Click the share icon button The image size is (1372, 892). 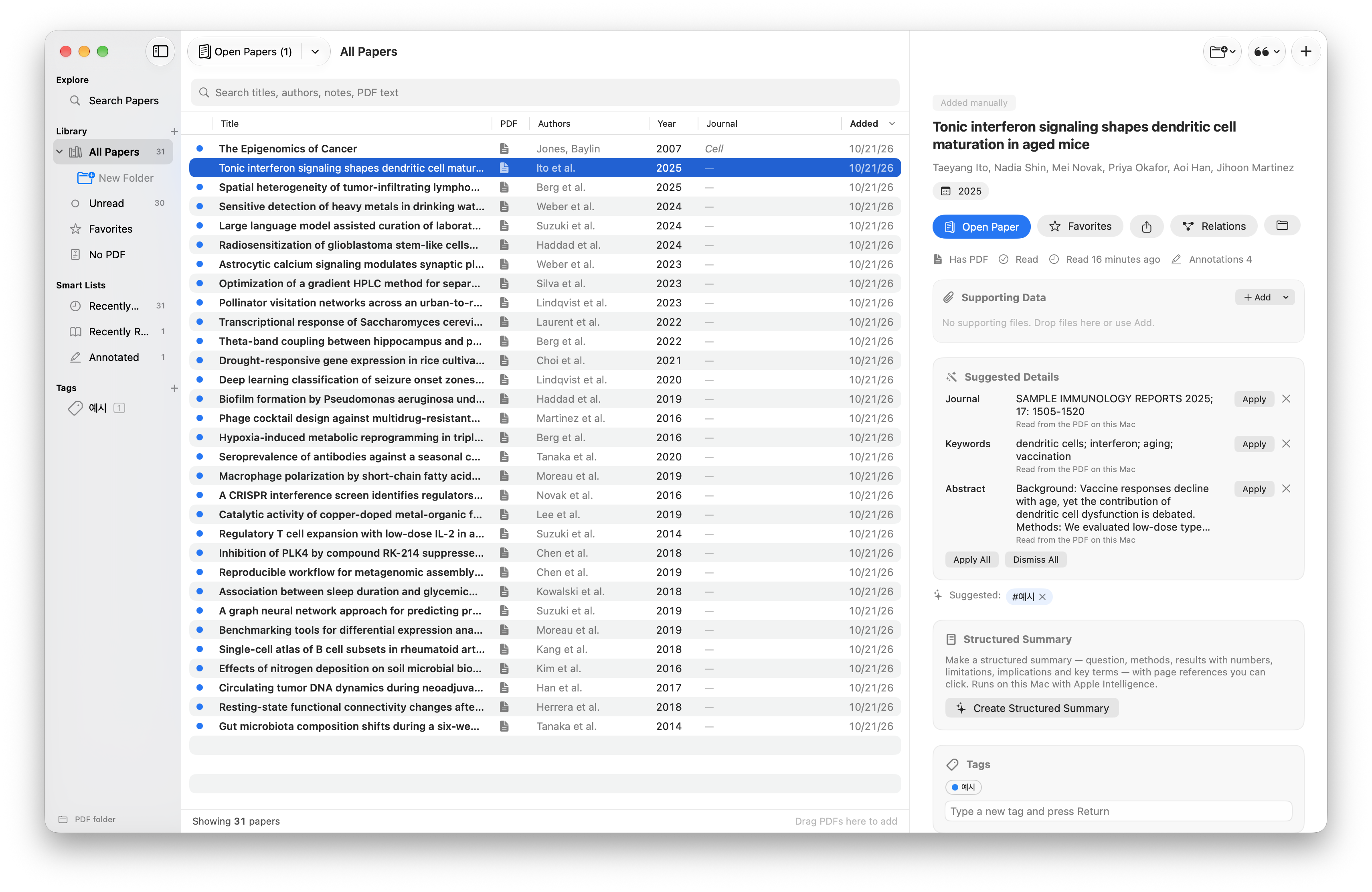tap(1146, 226)
